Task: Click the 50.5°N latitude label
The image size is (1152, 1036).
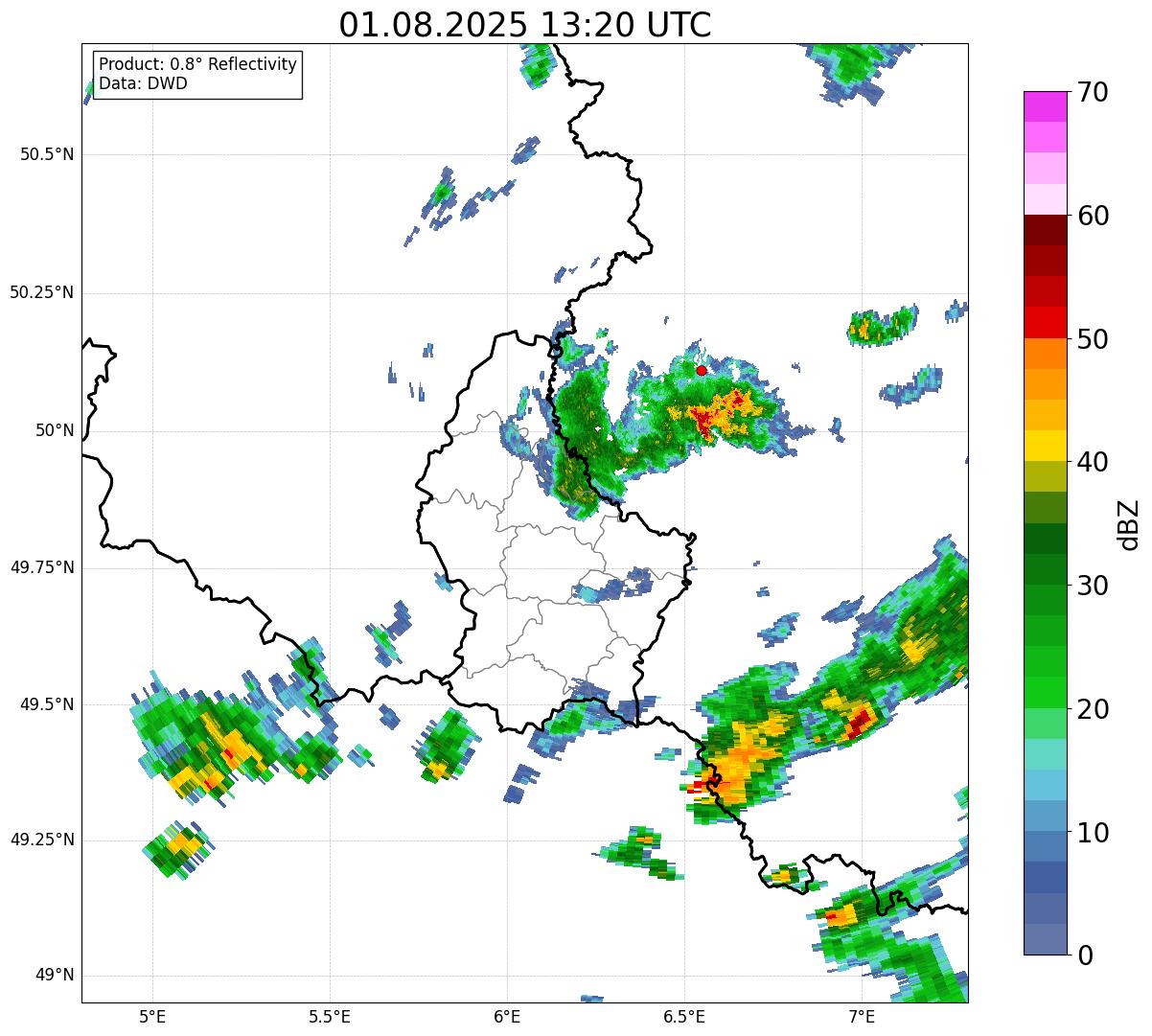Action: (46, 154)
